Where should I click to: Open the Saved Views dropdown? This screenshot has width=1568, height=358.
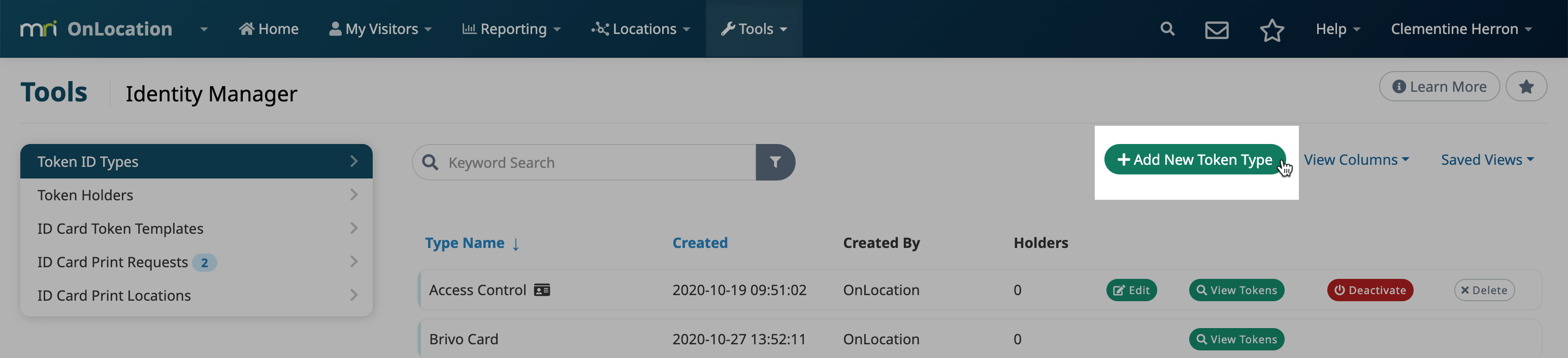1487,159
